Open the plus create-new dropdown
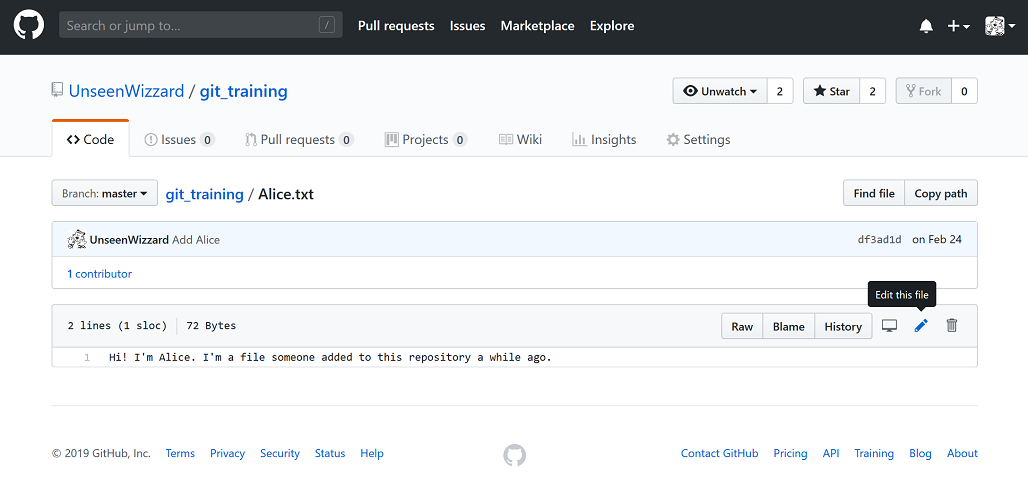 958,26
